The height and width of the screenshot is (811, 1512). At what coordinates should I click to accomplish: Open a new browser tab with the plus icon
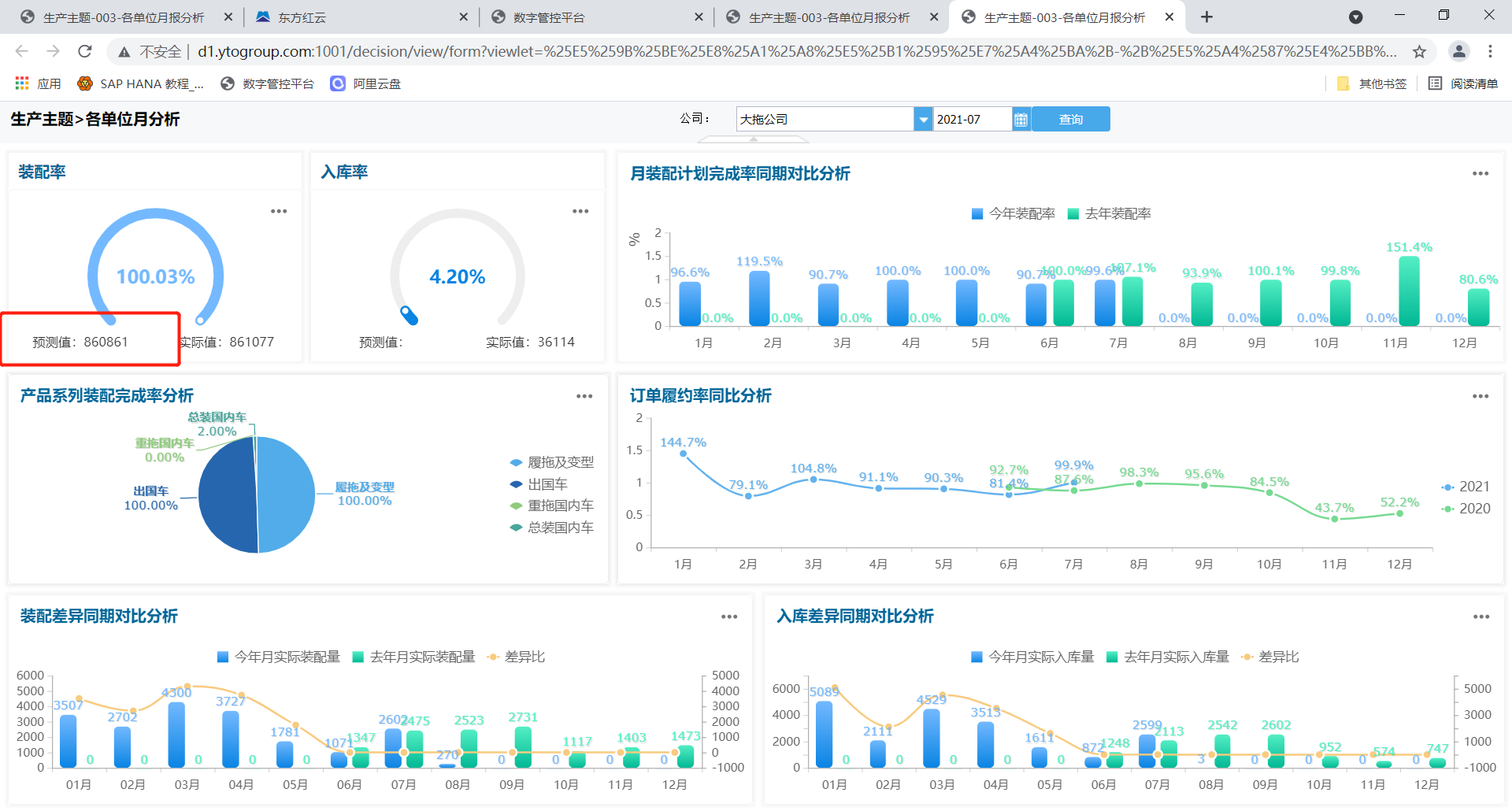pos(1206,17)
